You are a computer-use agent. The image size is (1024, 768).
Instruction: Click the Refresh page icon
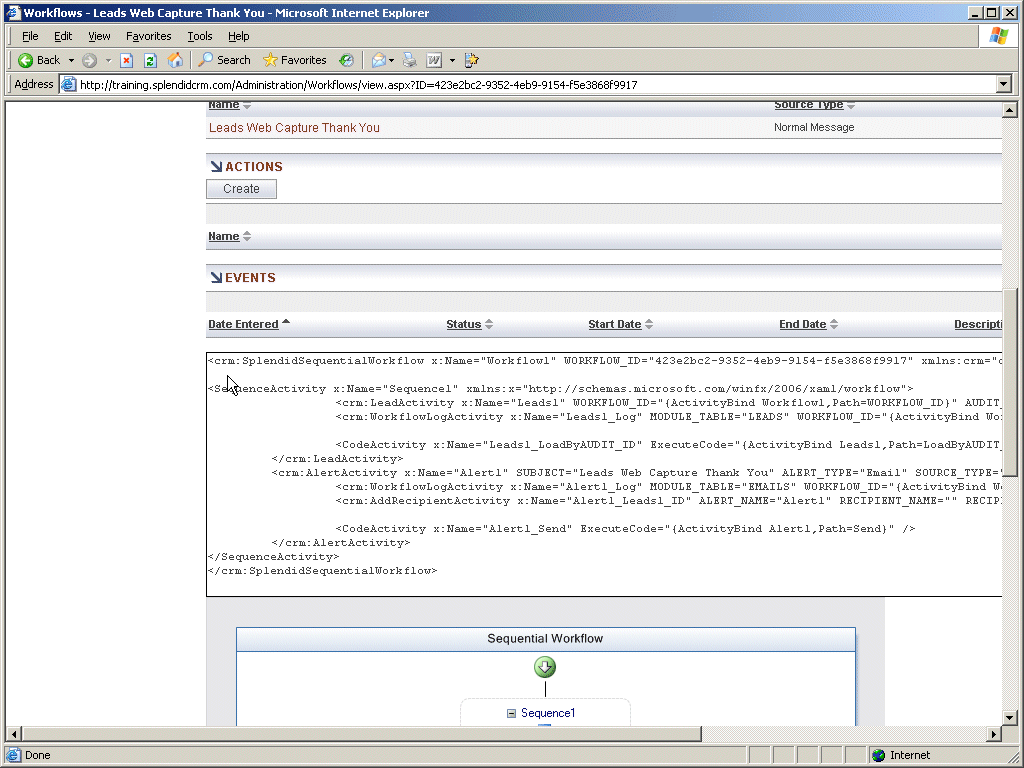(x=151, y=60)
